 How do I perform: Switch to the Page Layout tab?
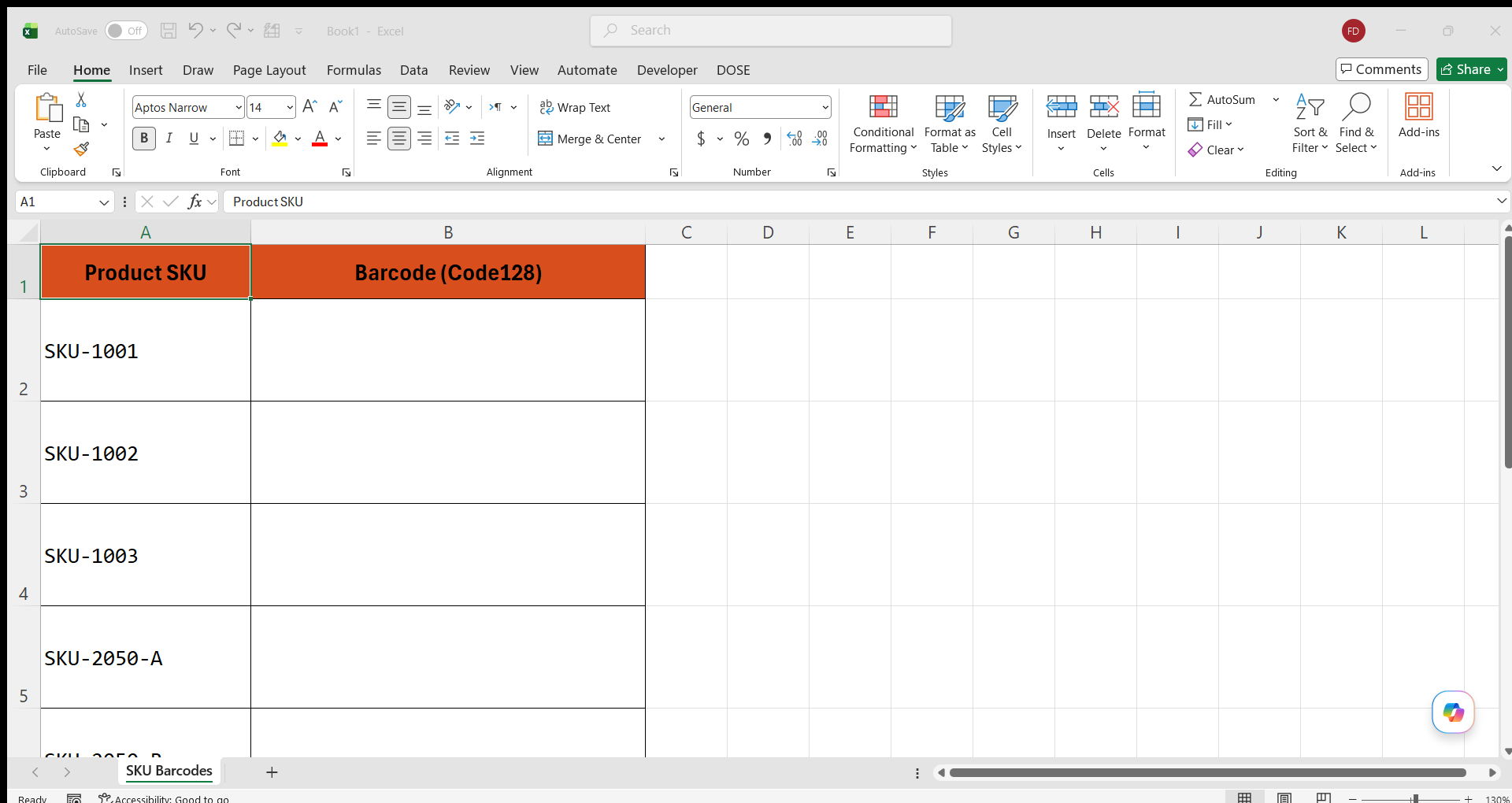[x=269, y=70]
